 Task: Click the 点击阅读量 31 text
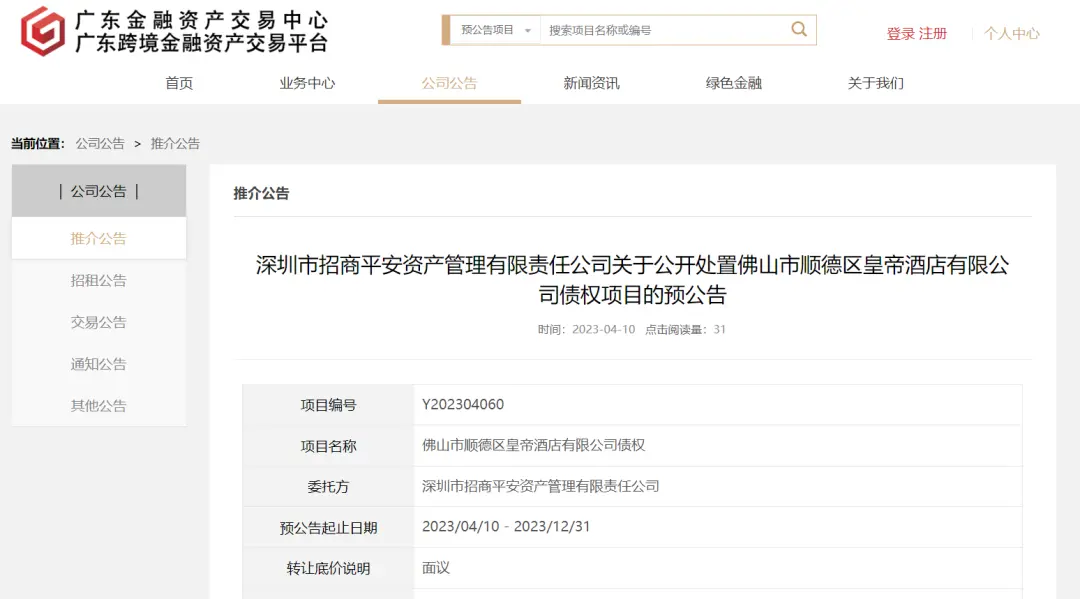(x=685, y=330)
